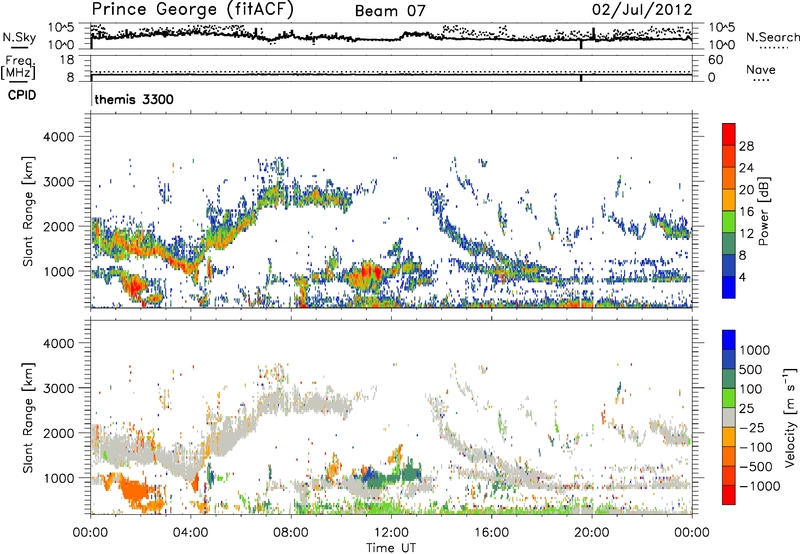Viewport: 800px width, 554px height.
Task: Pick the light green segment of power colorbar
Action: point(729,221)
